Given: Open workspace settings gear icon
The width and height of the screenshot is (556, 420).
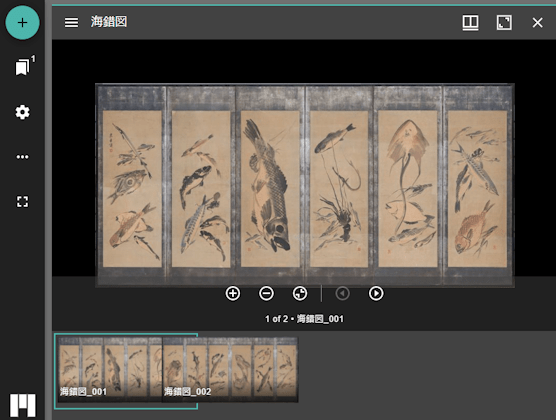Looking at the screenshot, I should (x=22, y=112).
